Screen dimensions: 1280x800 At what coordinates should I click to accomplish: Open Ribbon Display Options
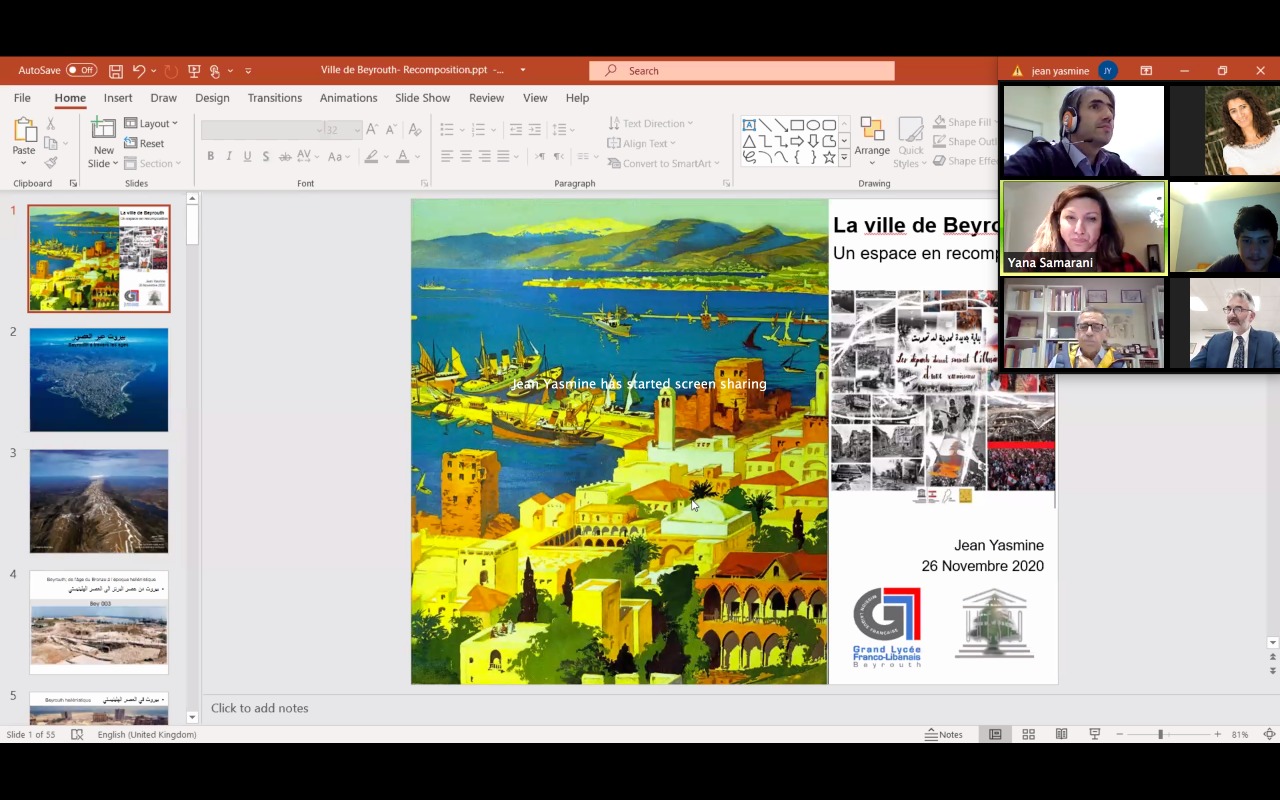pyautogui.click(x=1146, y=71)
